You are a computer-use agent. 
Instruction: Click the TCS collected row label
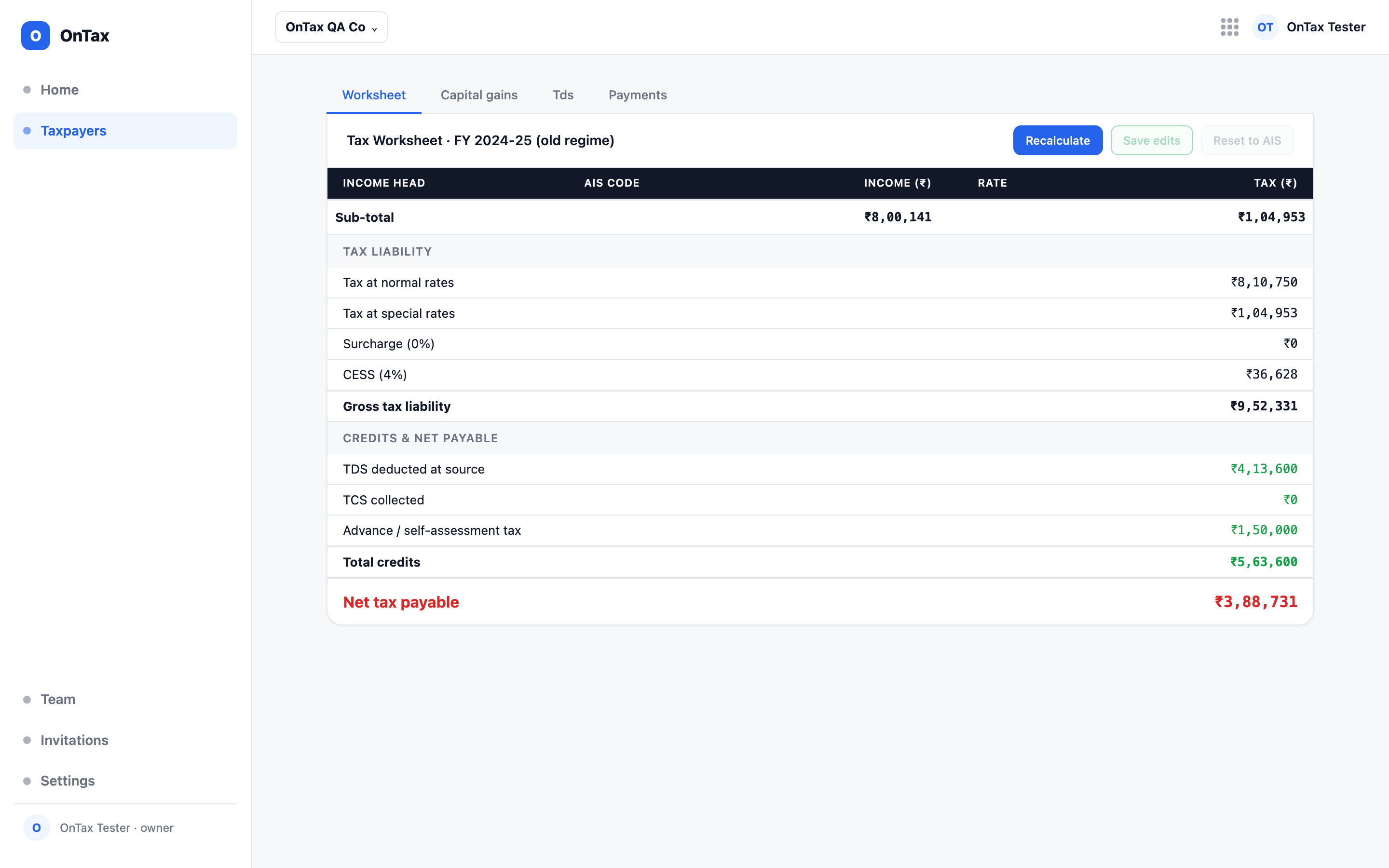pyautogui.click(x=383, y=500)
